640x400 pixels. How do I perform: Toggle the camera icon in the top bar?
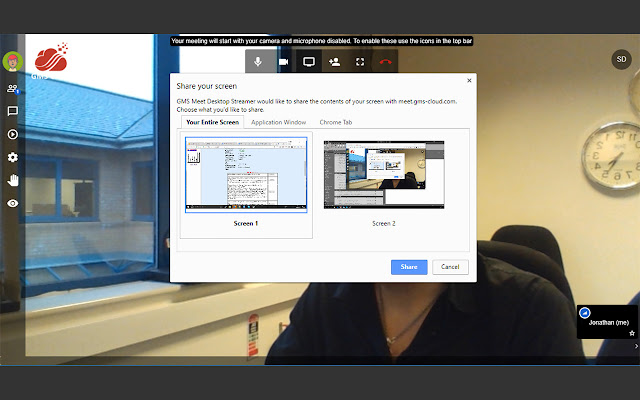point(283,62)
